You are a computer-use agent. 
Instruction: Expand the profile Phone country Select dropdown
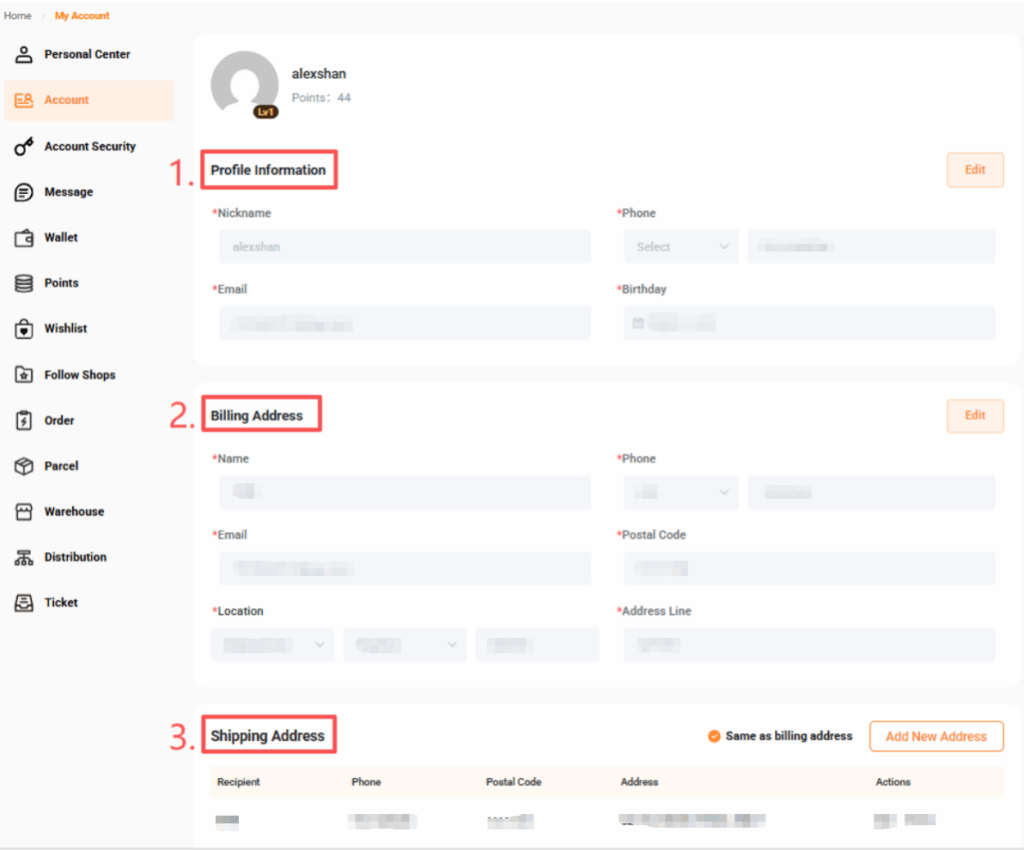(681, 247)
